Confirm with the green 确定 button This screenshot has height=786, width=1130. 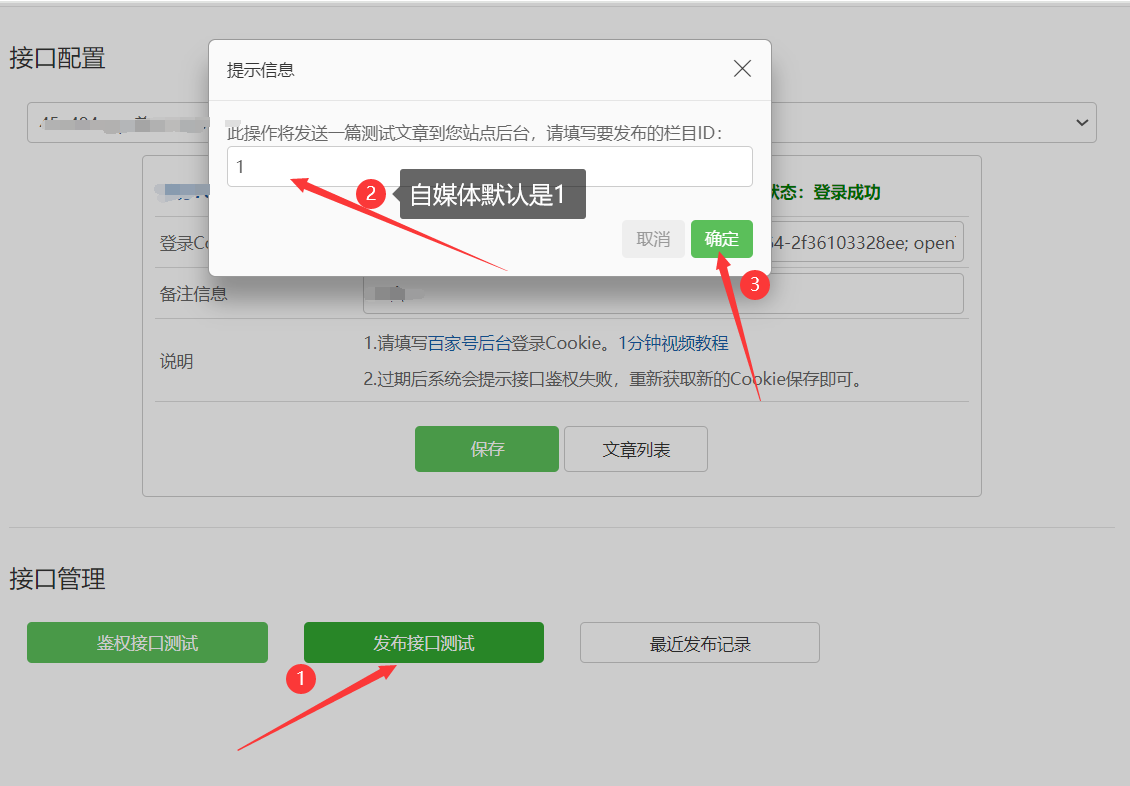(721, 239)
